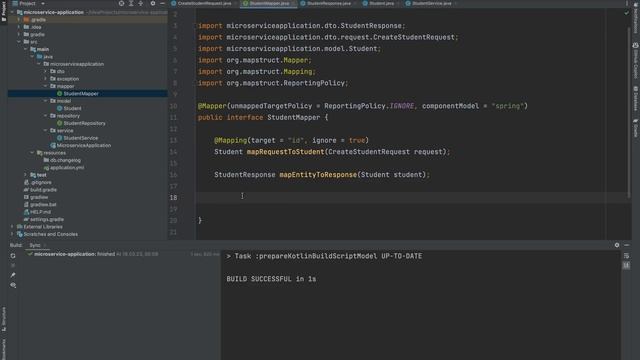Hide the Project tool window

coord(162,3)
